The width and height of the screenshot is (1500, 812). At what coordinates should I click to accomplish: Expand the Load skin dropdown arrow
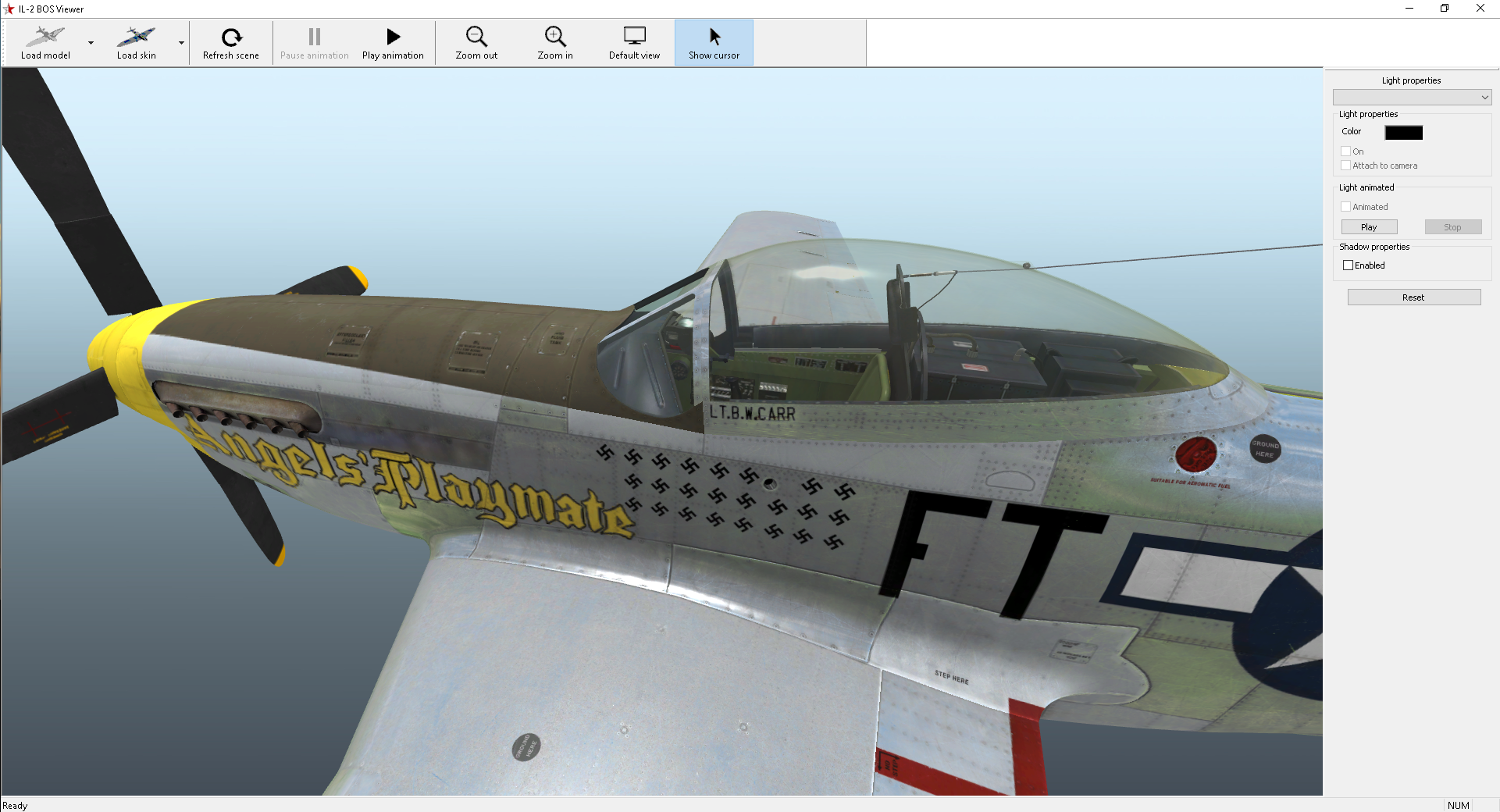181,42
